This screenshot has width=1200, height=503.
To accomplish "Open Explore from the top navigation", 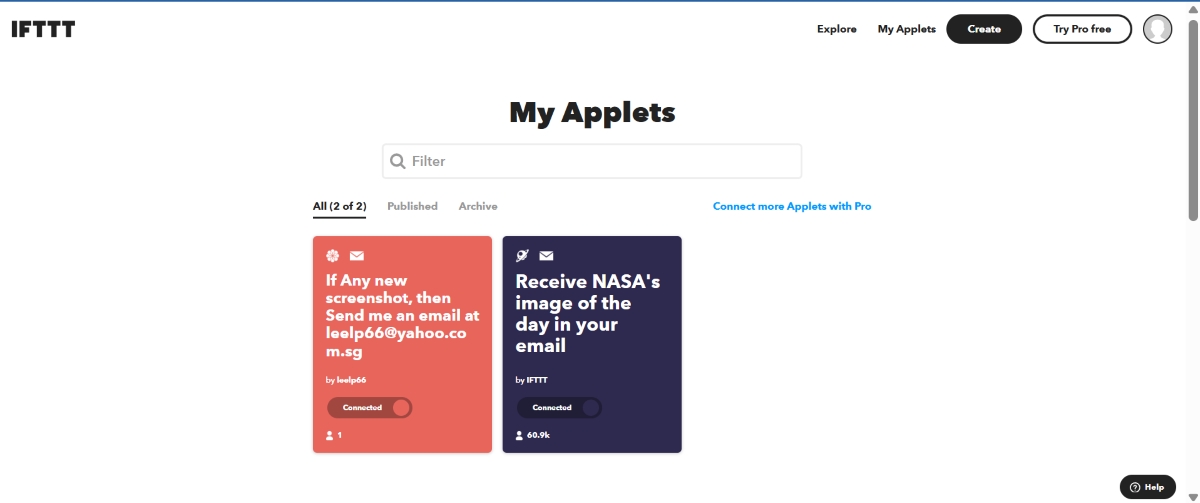I will tap(836, 29).
